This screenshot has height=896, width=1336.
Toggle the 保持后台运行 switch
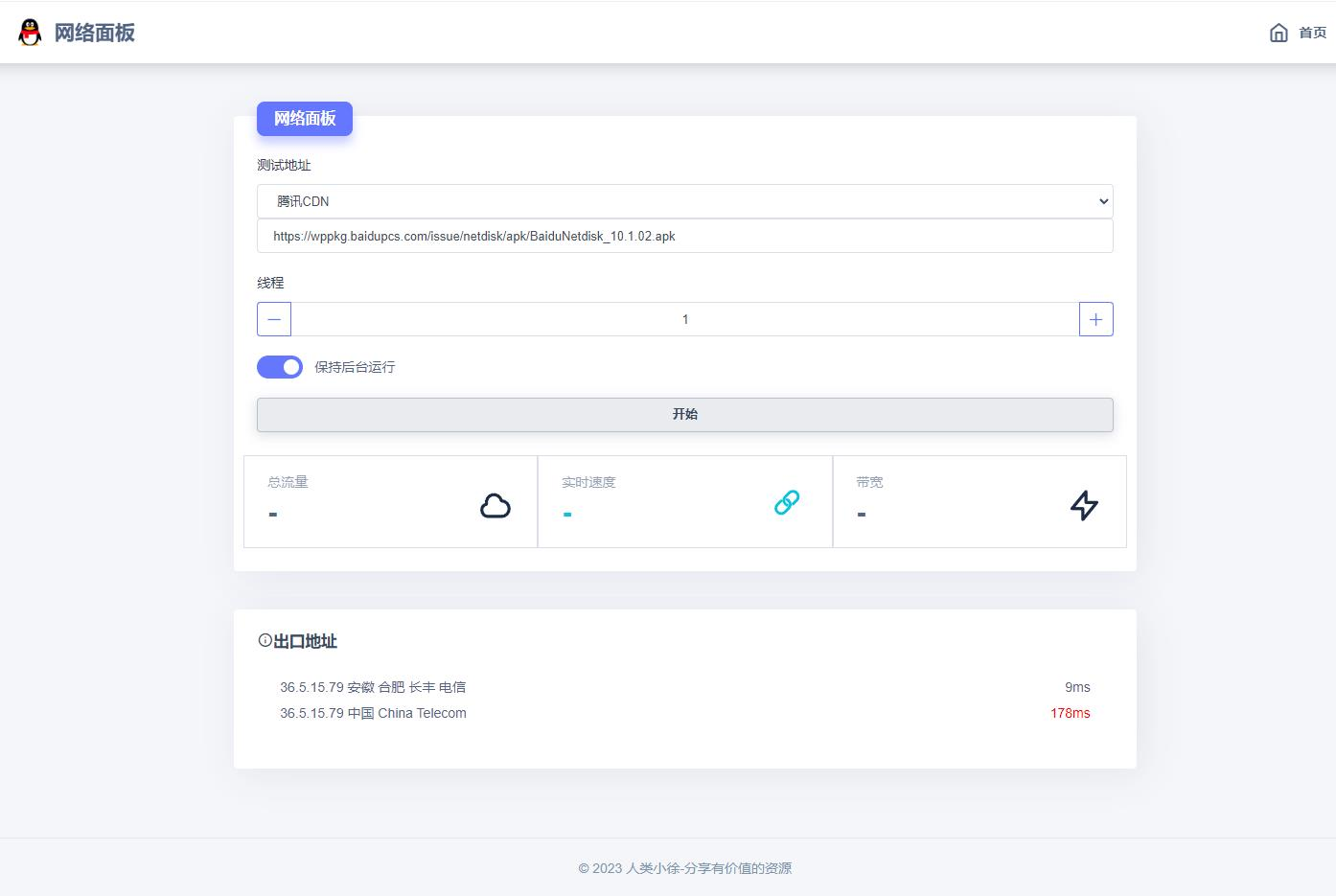click(280, 367)
